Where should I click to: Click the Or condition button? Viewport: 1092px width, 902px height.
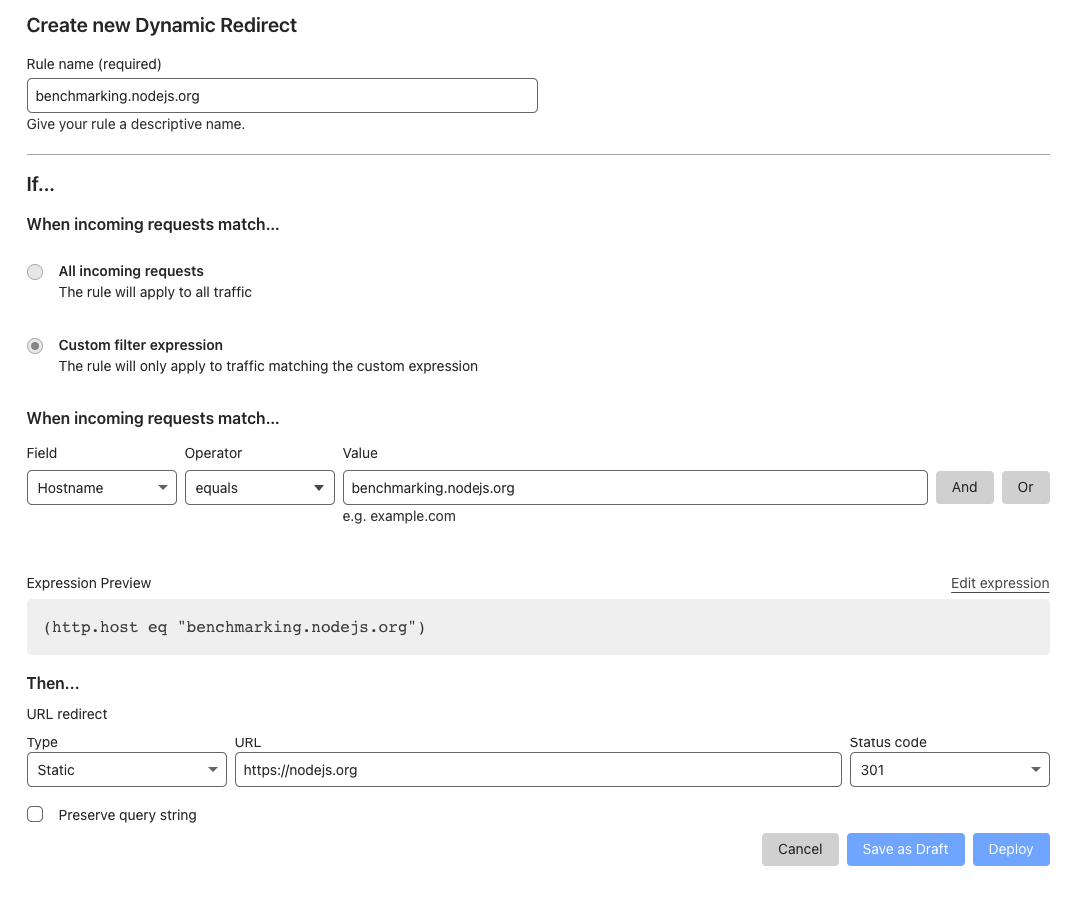click(1025, 488)
